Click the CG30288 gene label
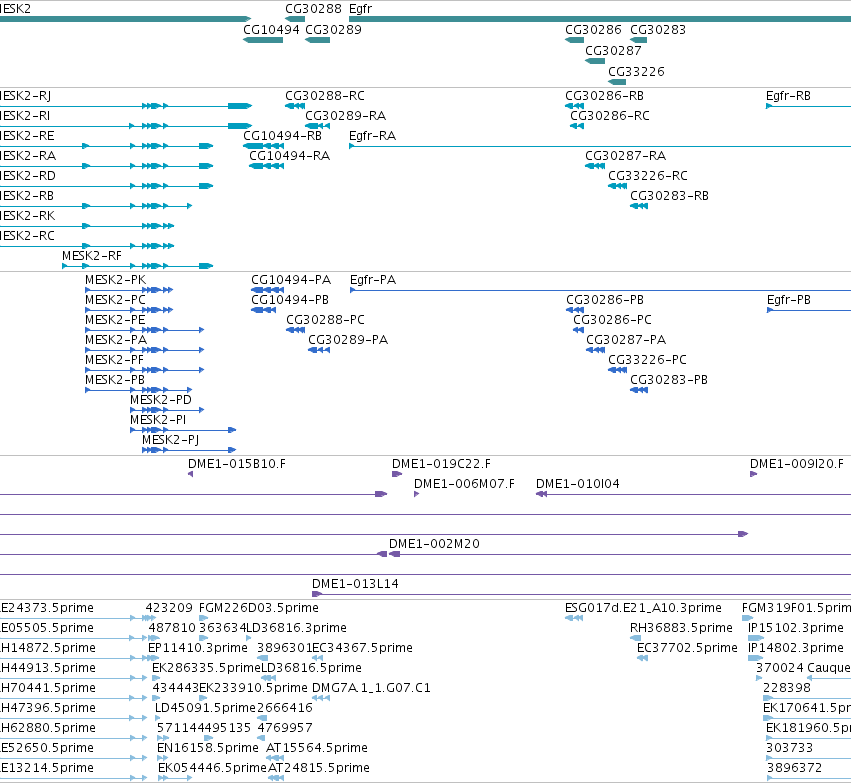The width and height of the screenshot is (851, 783). [x=313, y=9]
